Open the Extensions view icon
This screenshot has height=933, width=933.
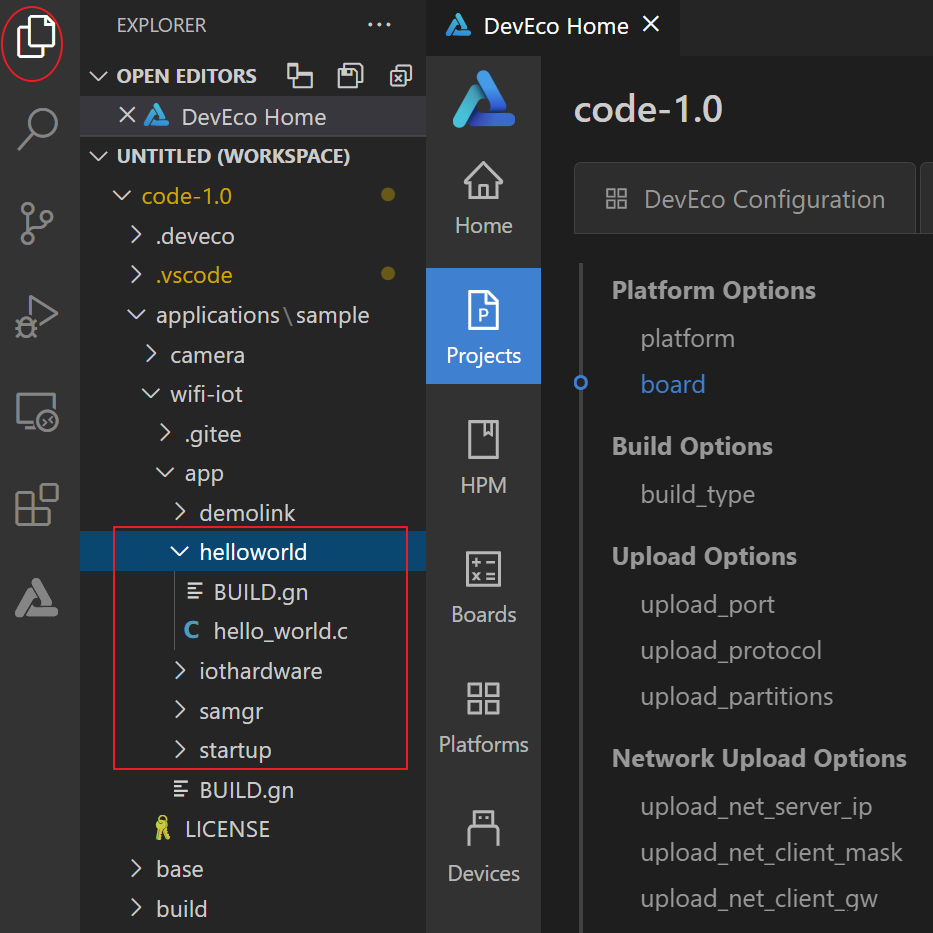pos(38,504)
